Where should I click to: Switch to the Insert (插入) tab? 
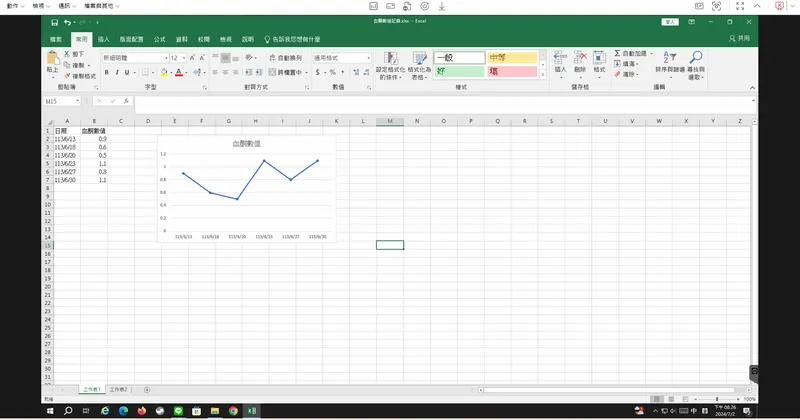coord(104,39)
